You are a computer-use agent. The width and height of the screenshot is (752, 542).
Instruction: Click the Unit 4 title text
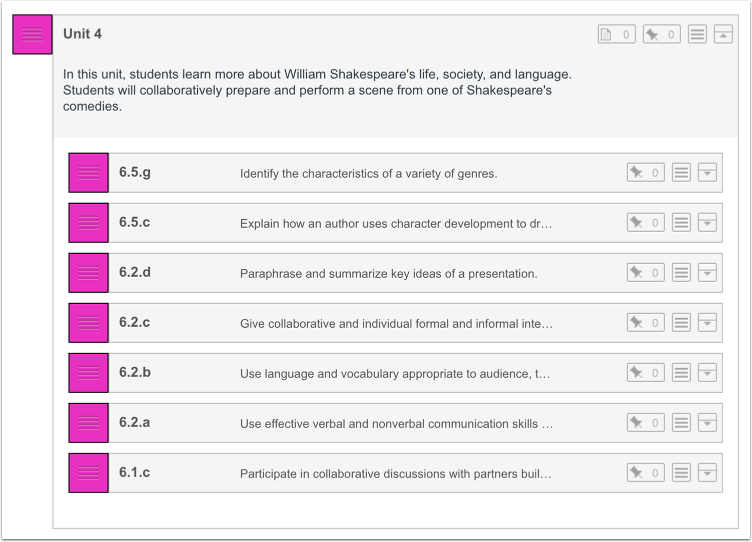[x=83, y=34]
